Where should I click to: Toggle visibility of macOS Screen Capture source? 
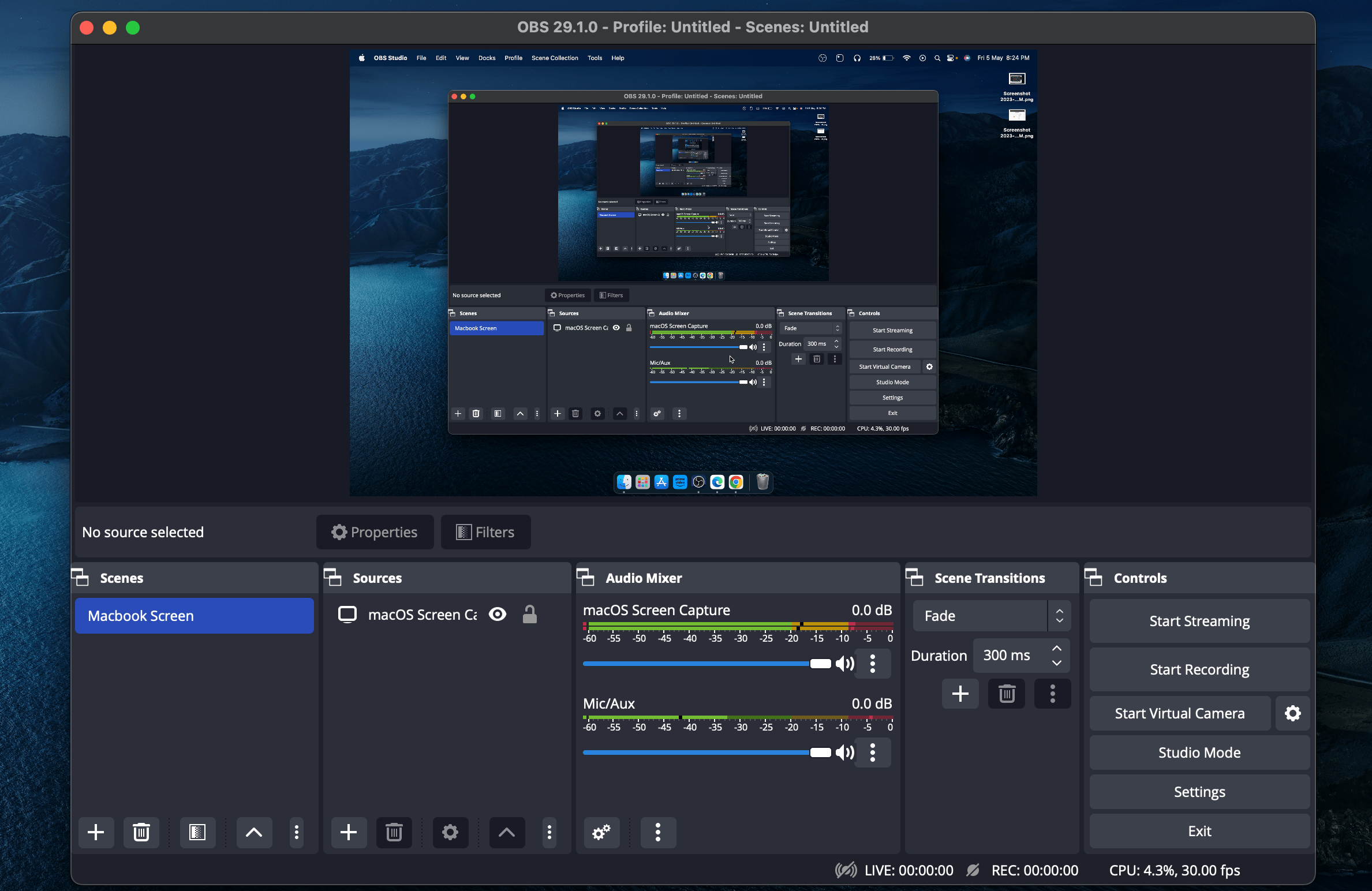tap(498, 615)
